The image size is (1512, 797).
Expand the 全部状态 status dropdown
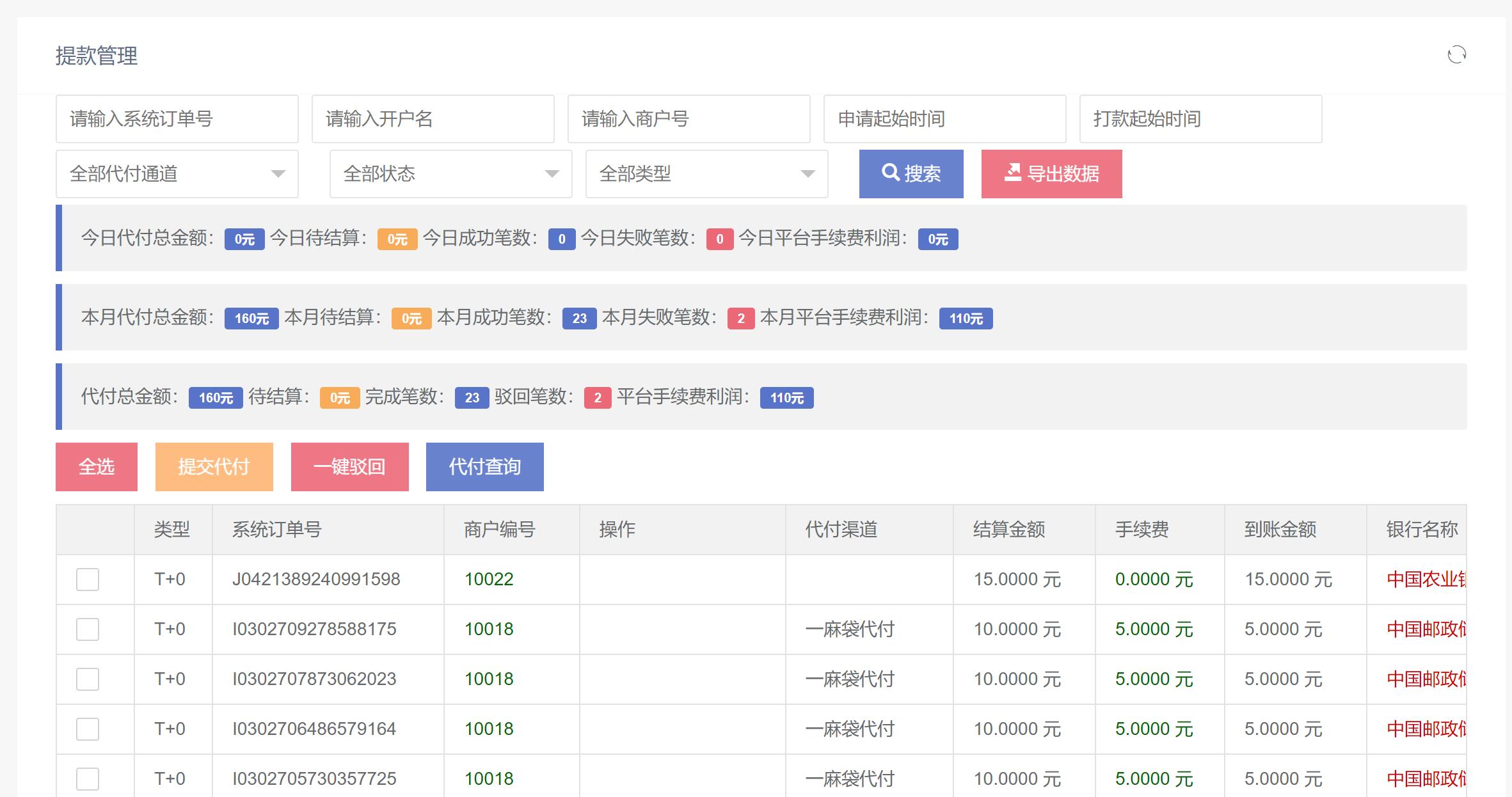tap(450, 173)
